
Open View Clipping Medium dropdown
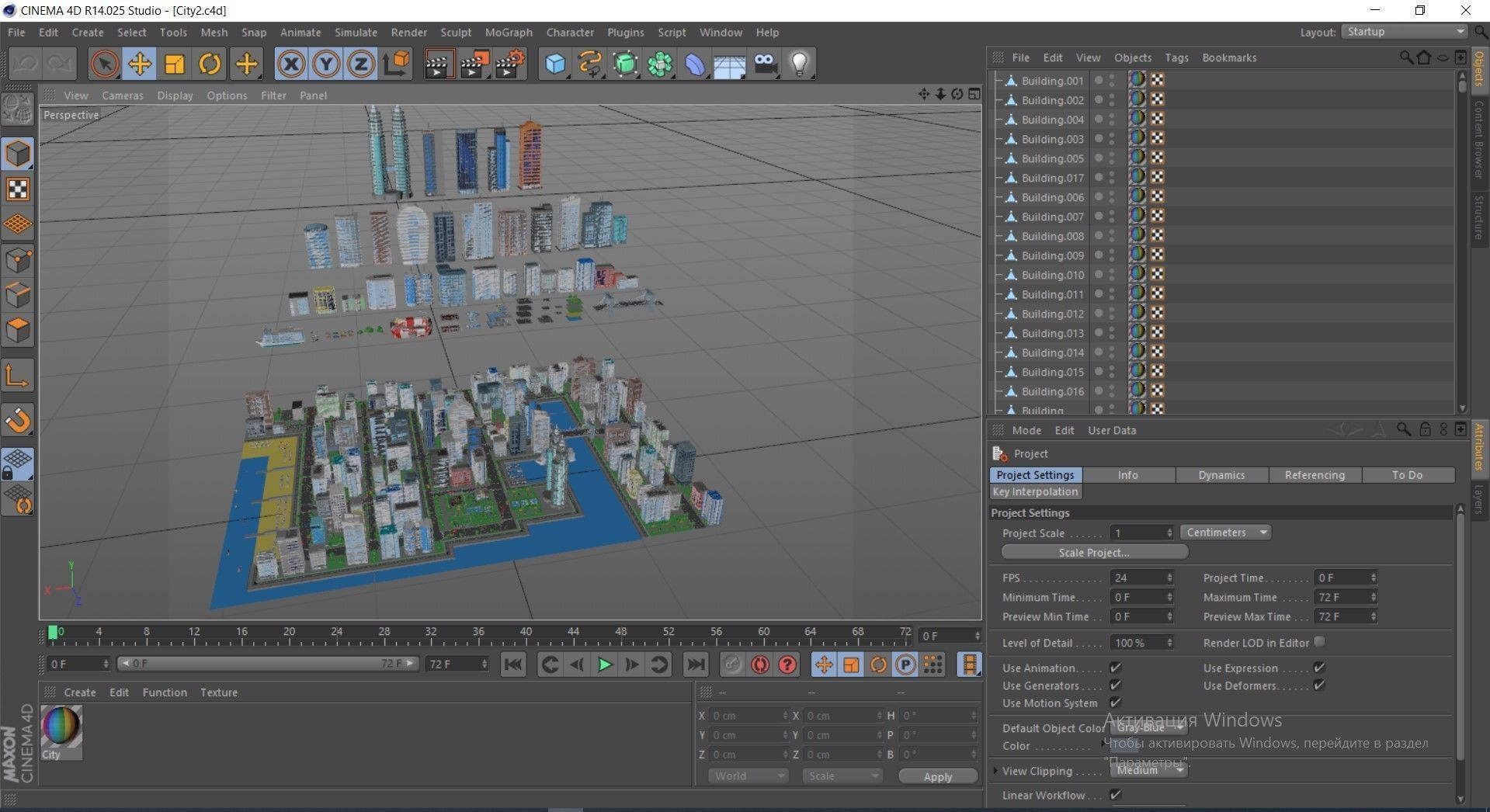(1148, 770)
